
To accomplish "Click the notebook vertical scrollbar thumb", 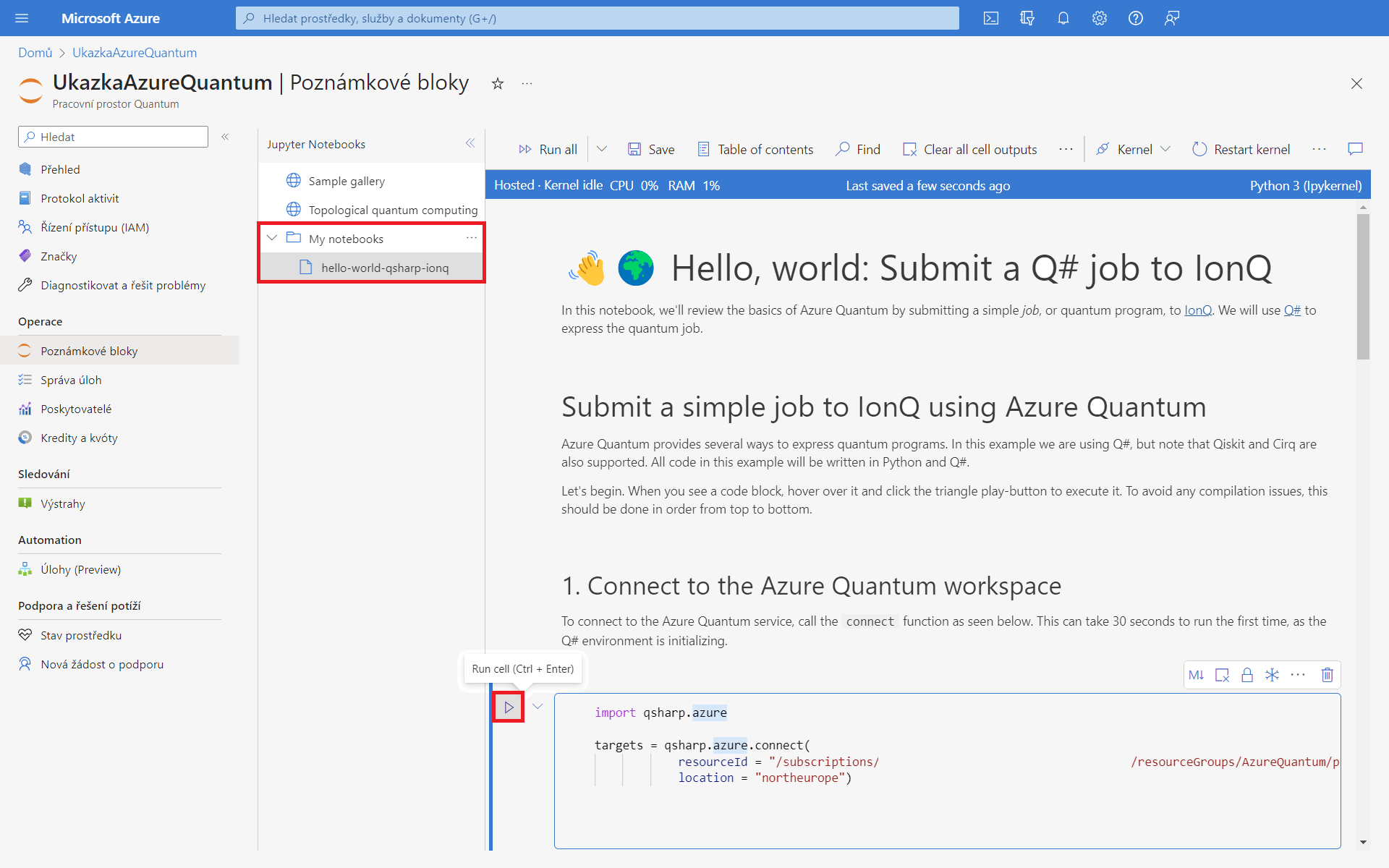I will click(x=1363, y=286).
